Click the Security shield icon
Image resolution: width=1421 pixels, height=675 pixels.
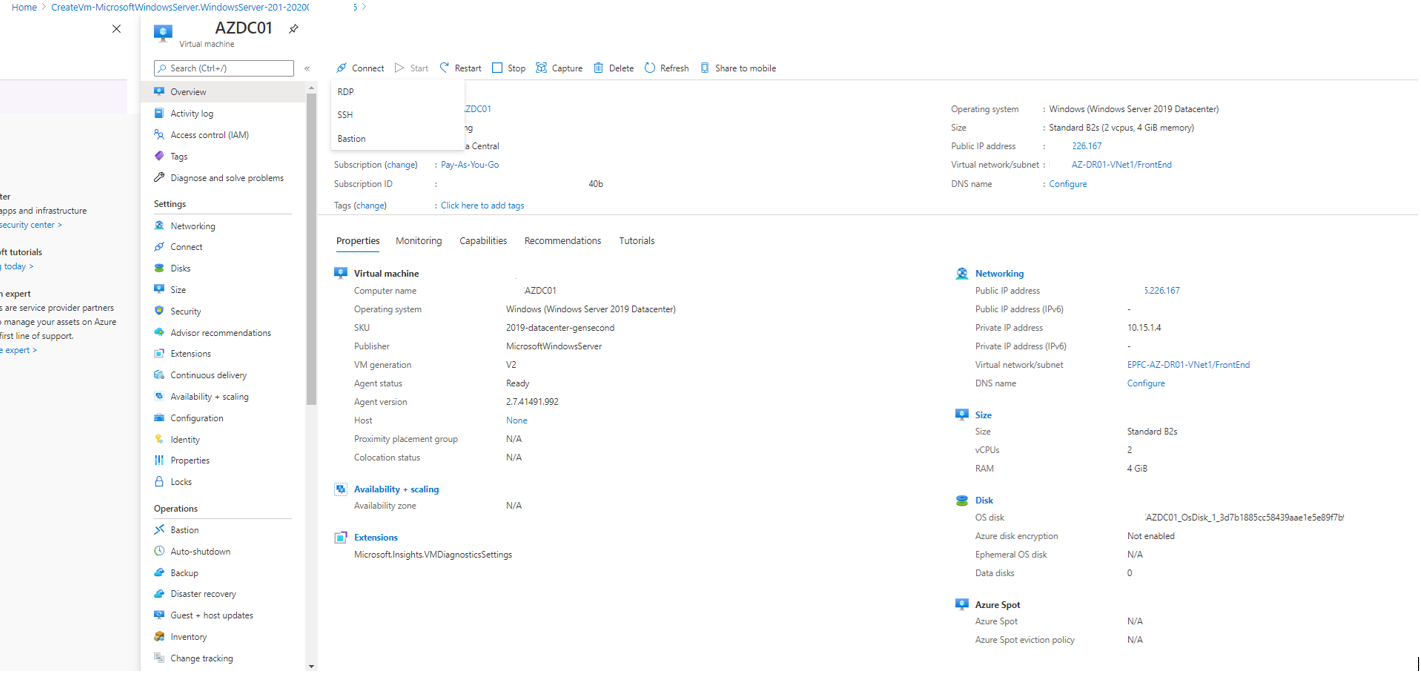coord(159,311)
